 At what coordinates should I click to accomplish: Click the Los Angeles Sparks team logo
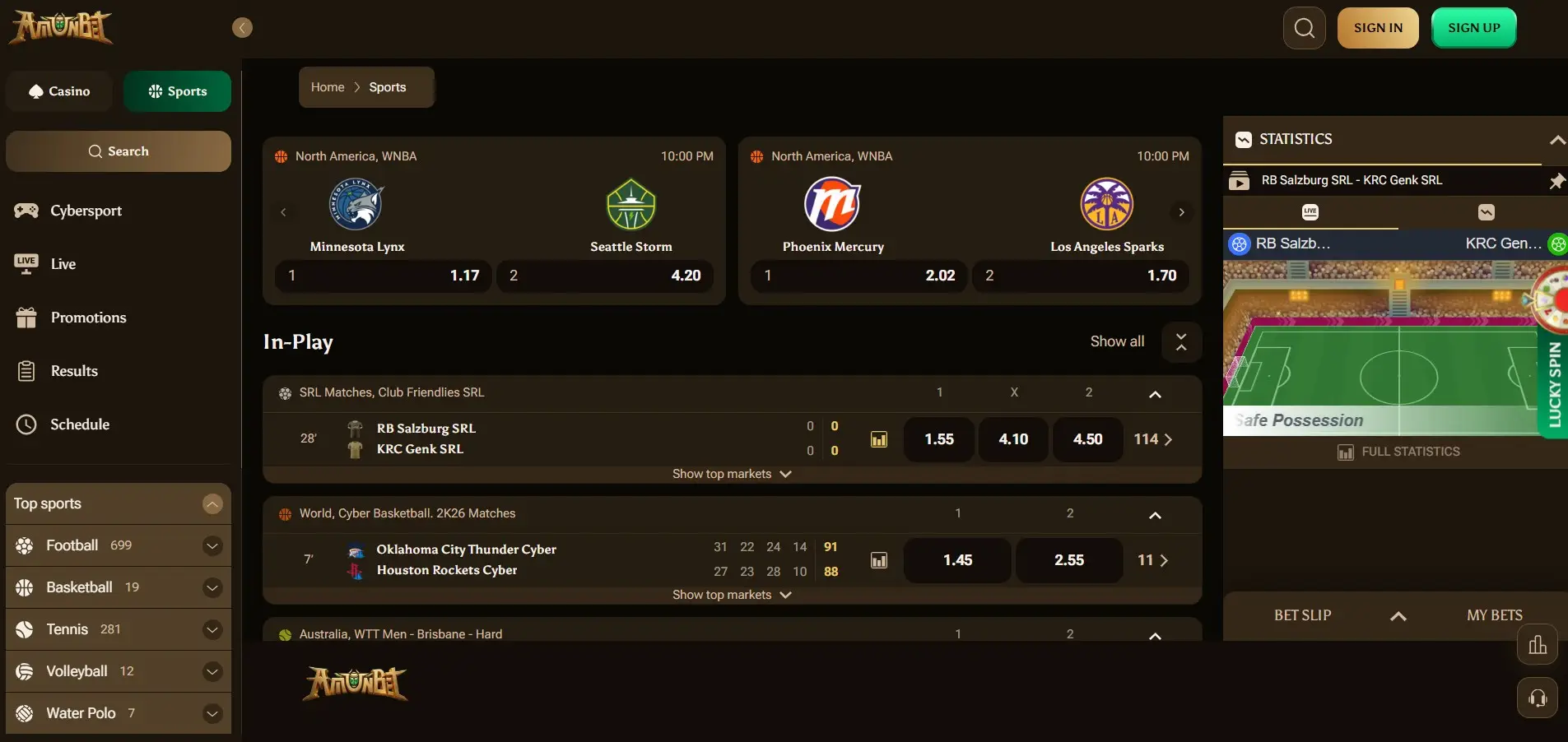[x=1107, y=204]
